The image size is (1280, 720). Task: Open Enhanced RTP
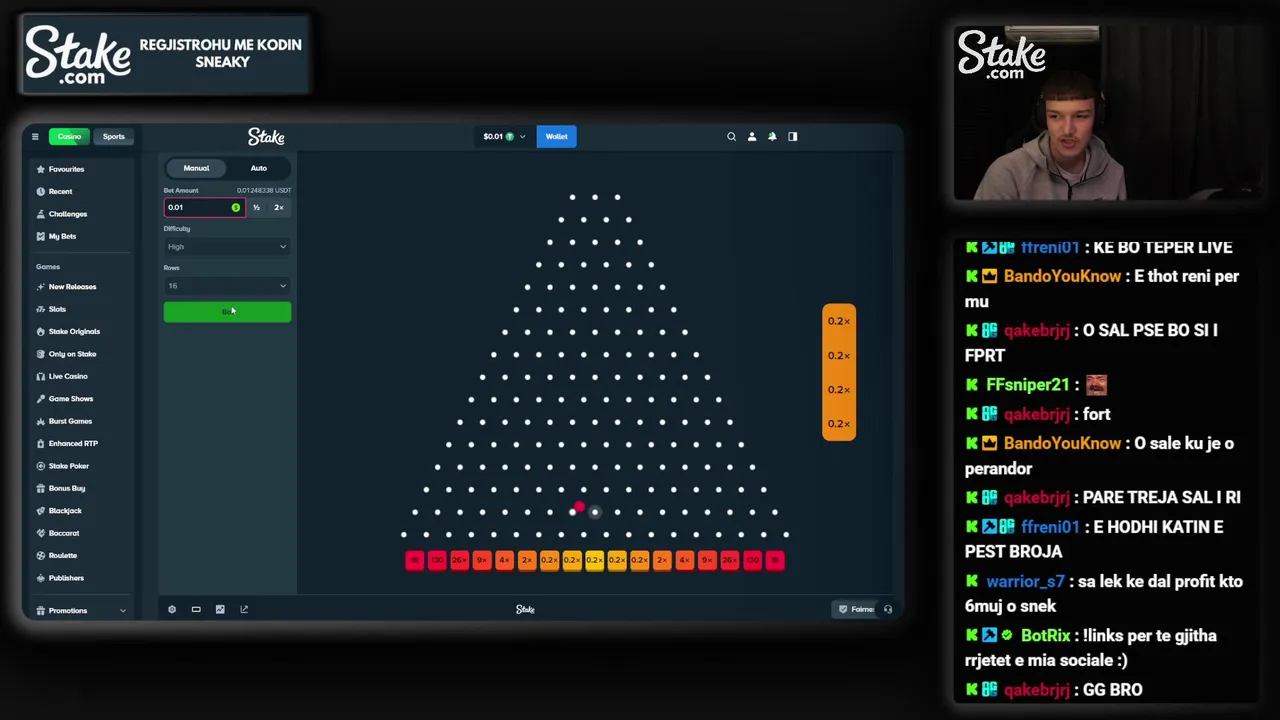tap(73, 443)
